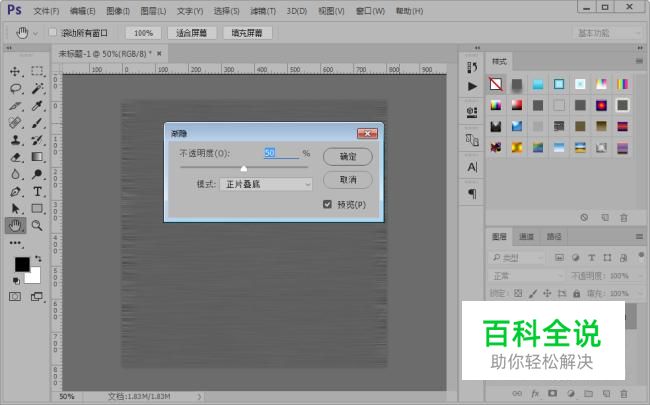Open the 文件(F) menu

46,11
